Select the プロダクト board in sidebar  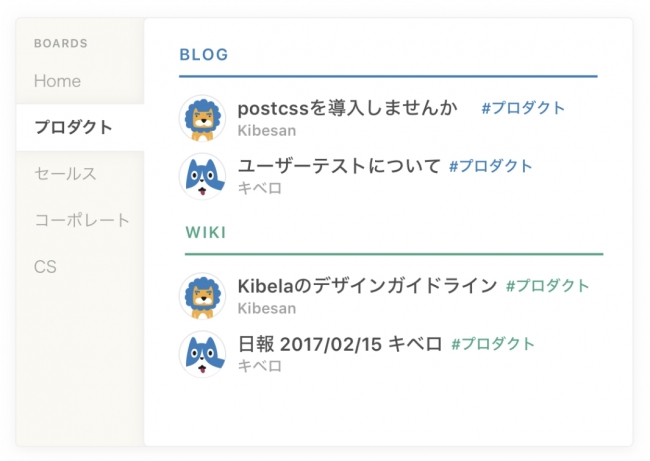(x=73, y=127)
